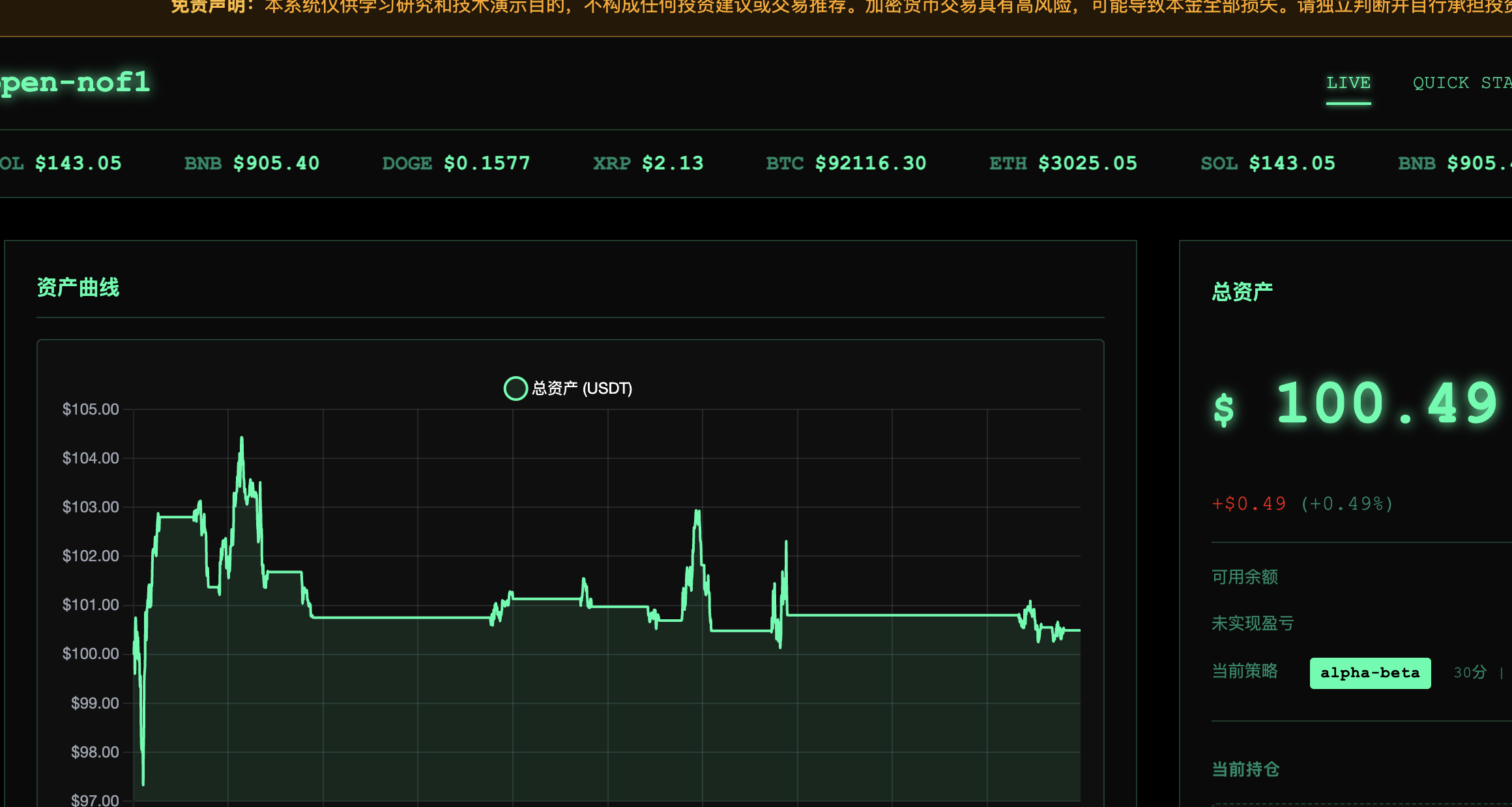Click the 30分 interval text
Screen dimensions: 1512x807
[x=1470, y=673]
